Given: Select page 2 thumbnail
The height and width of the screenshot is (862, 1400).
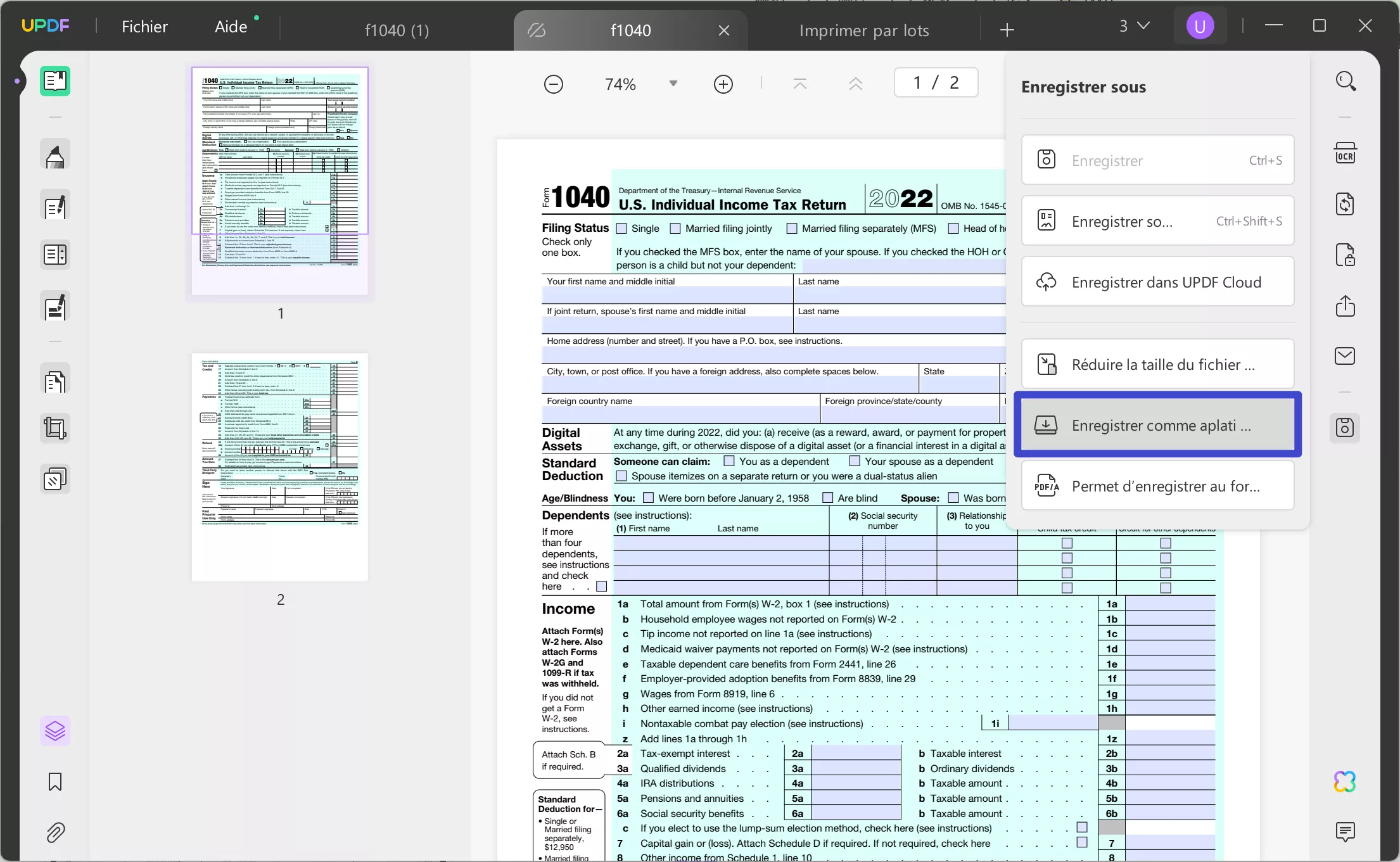Looking at the screenshot, I should (x=280, y=467).
